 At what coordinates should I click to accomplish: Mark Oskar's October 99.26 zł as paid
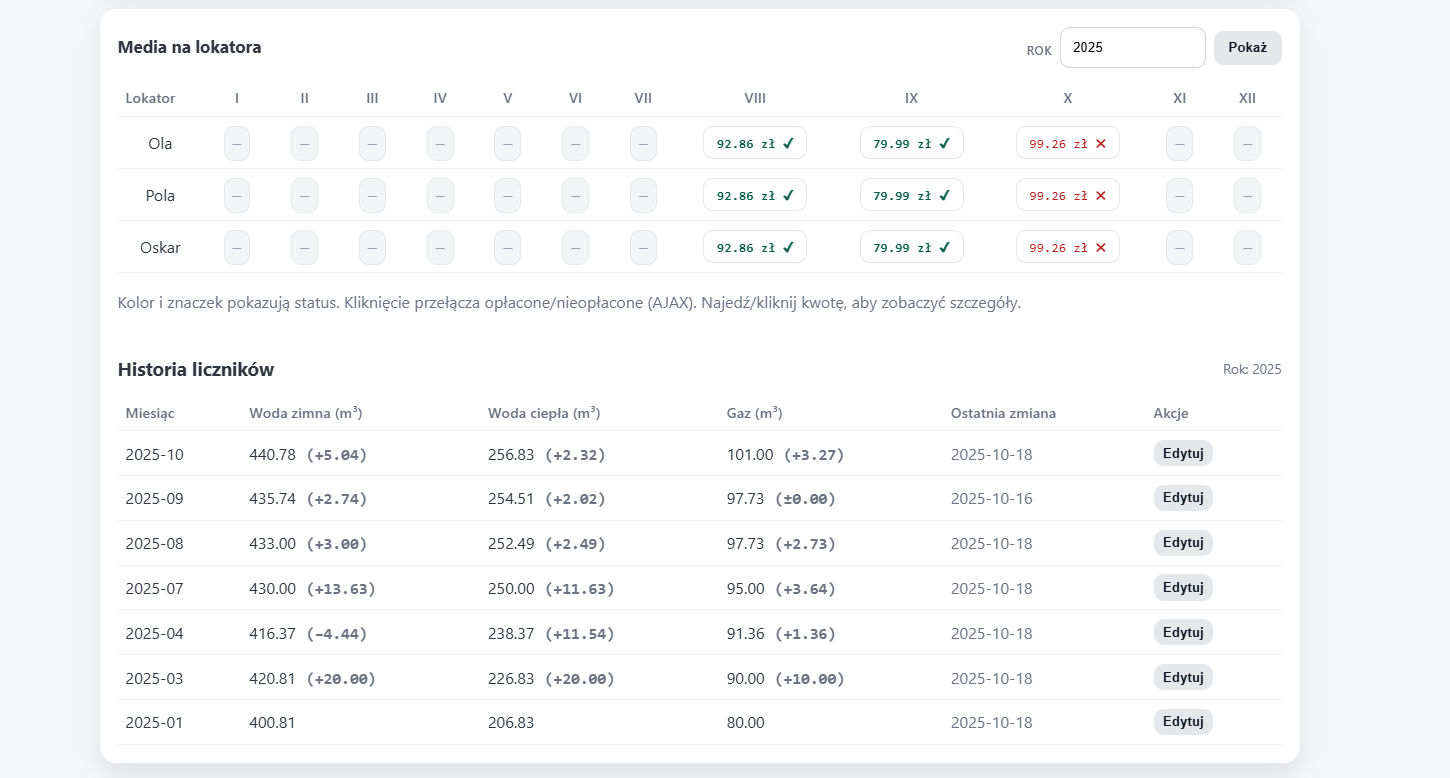point(1067,247)
